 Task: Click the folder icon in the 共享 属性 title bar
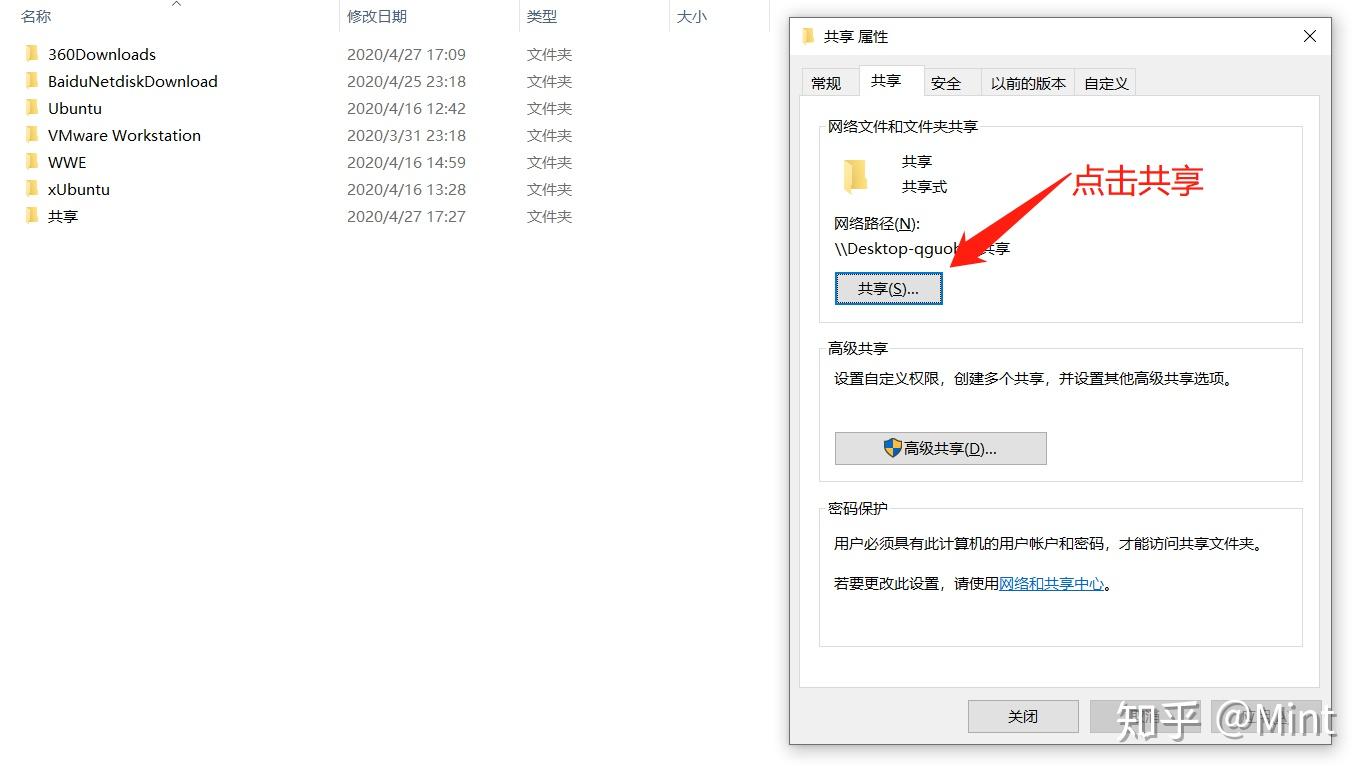tap(808, 36)
